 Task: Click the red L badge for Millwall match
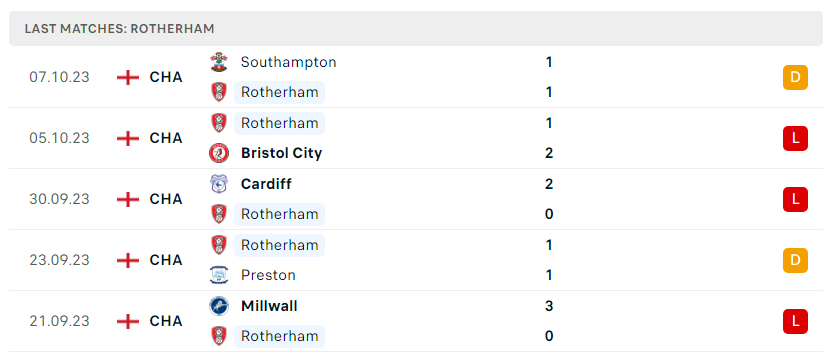[x=795, y=321]
